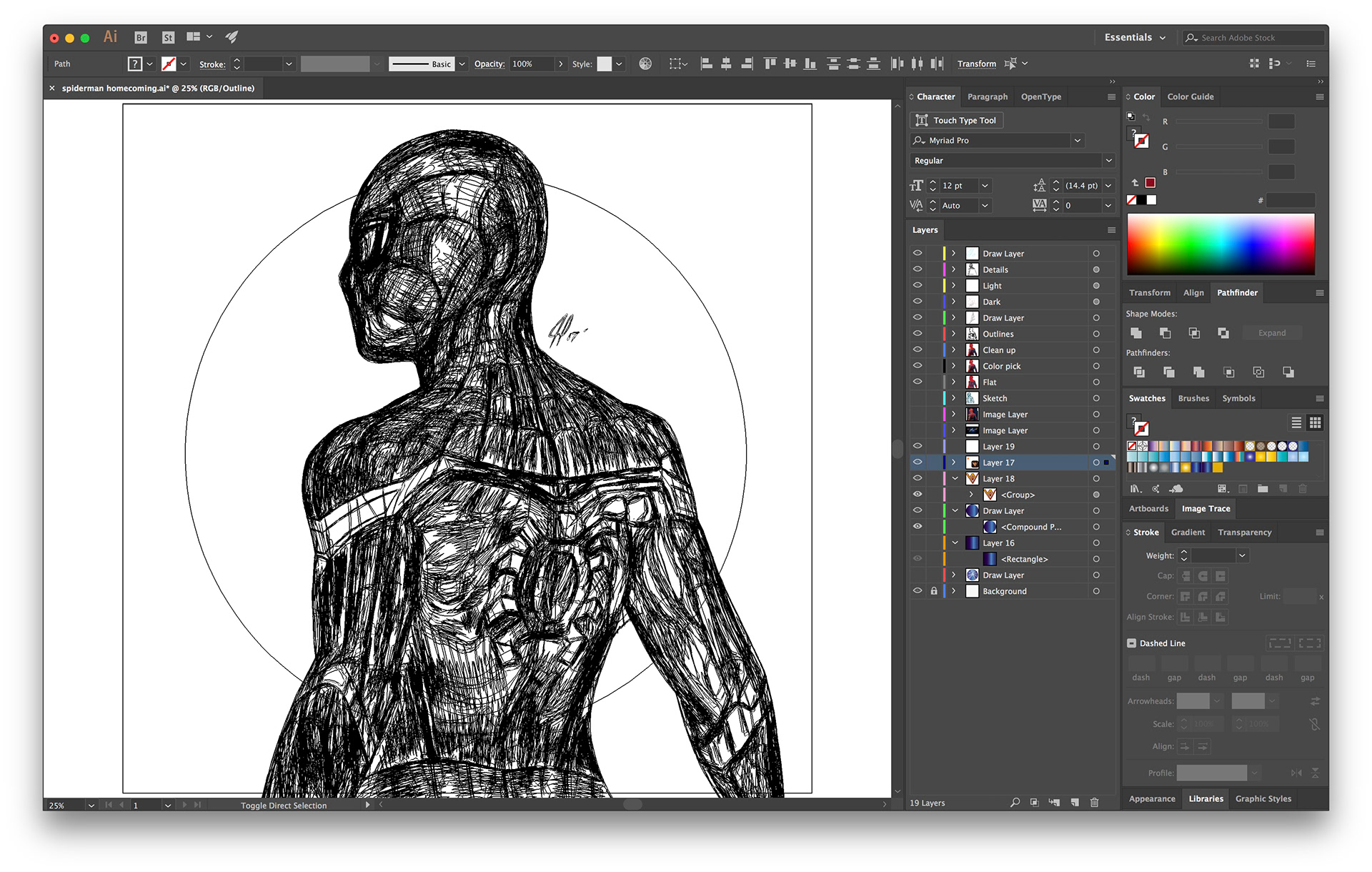Click the Opacity 100% input field
1372x872 pixels.
tap(531, 64)
